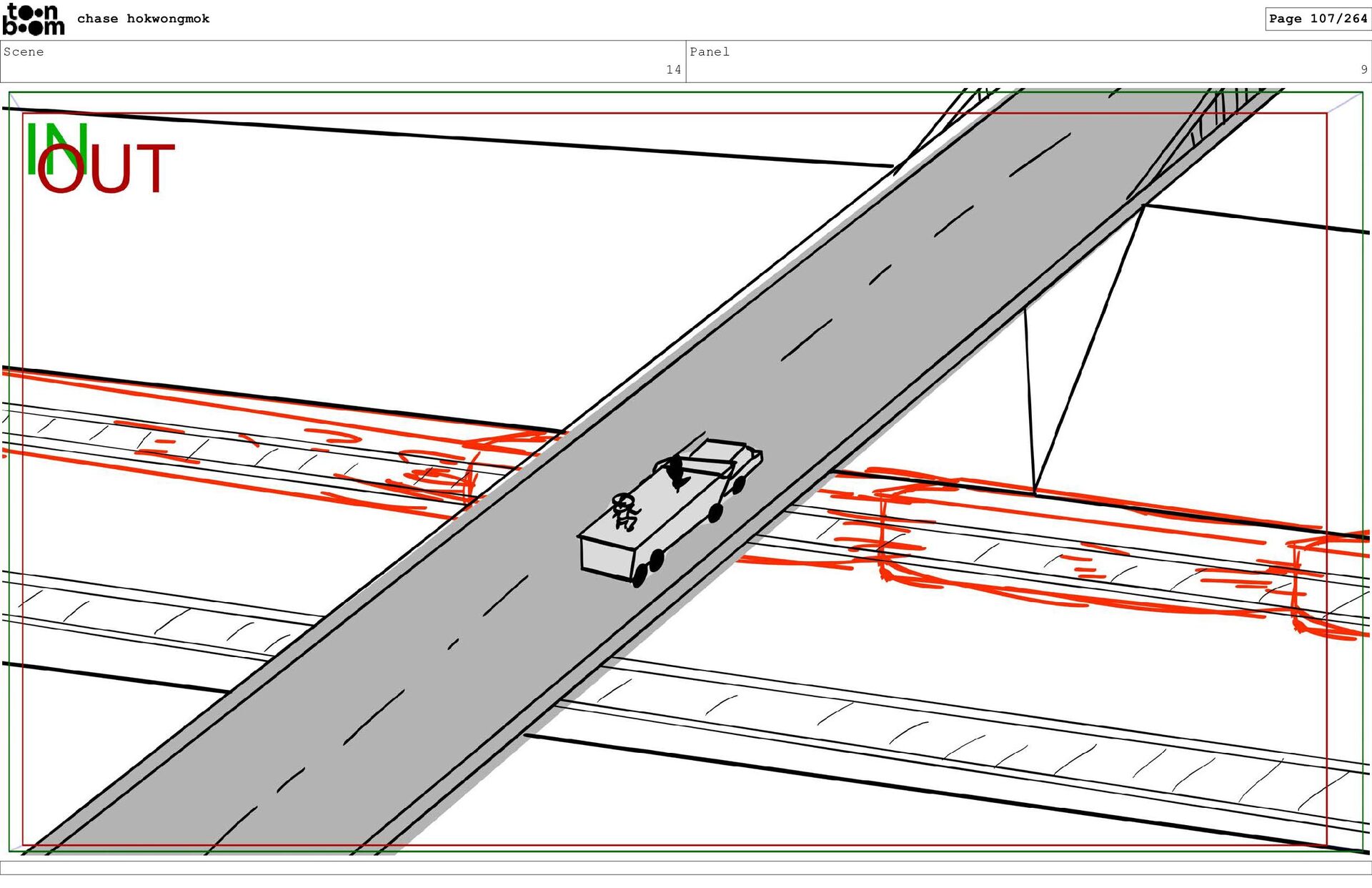Click the Toon Boom logo
Viewport: 1372px width, 888px height.
(x=33, y=19)
